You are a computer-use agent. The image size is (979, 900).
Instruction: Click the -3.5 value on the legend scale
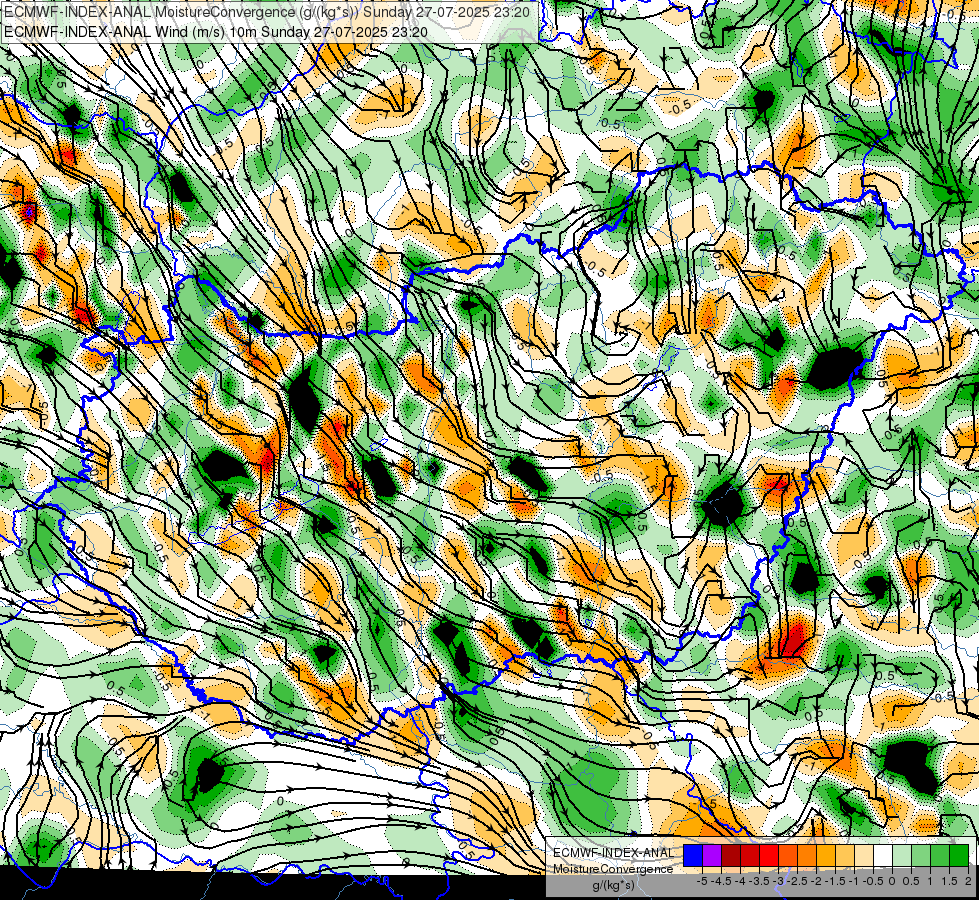point(759,881)
